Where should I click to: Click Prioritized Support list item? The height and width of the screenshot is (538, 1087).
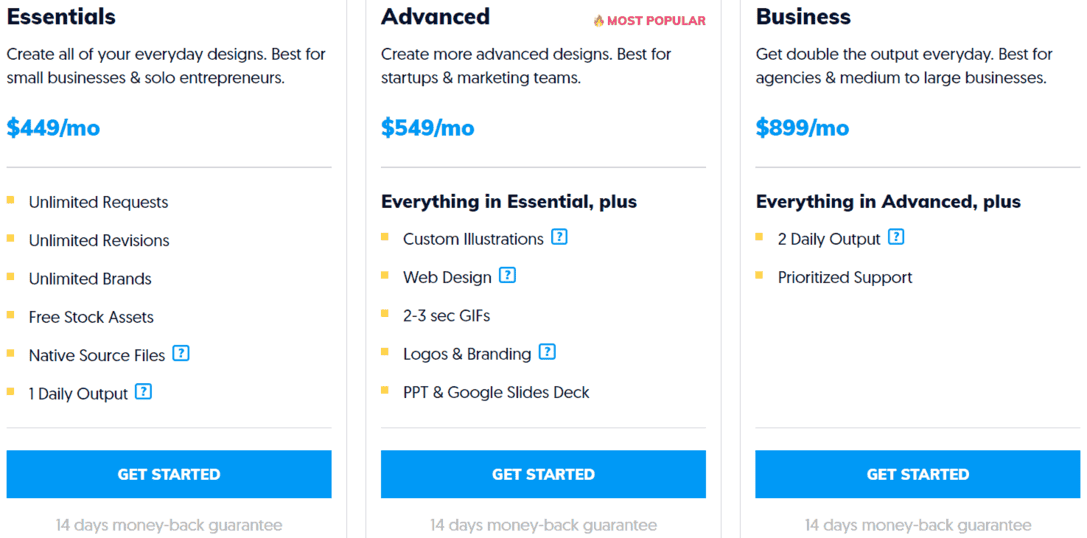coord(845,278)
